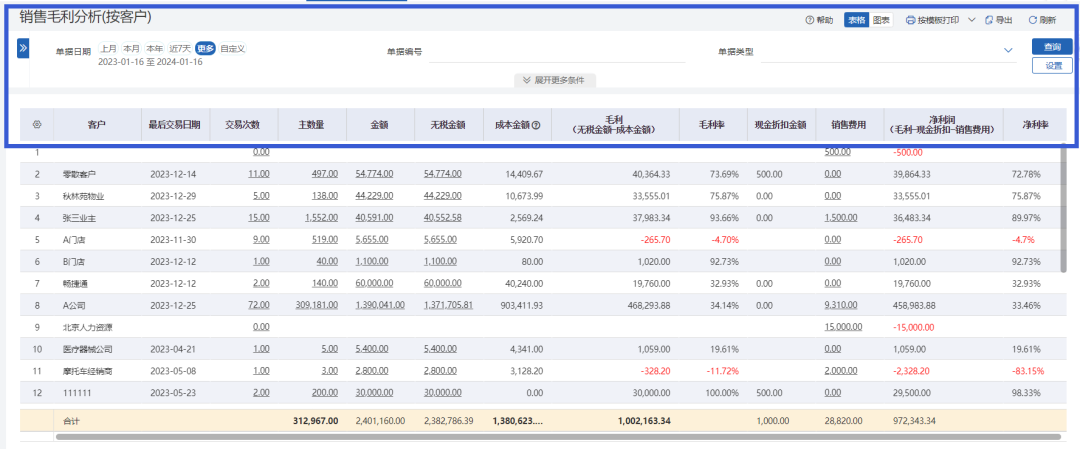Viewport: 1080px width, 449px height.
Task: Open dropdown arrow next to 按模板打印
Action: (972, 20)
